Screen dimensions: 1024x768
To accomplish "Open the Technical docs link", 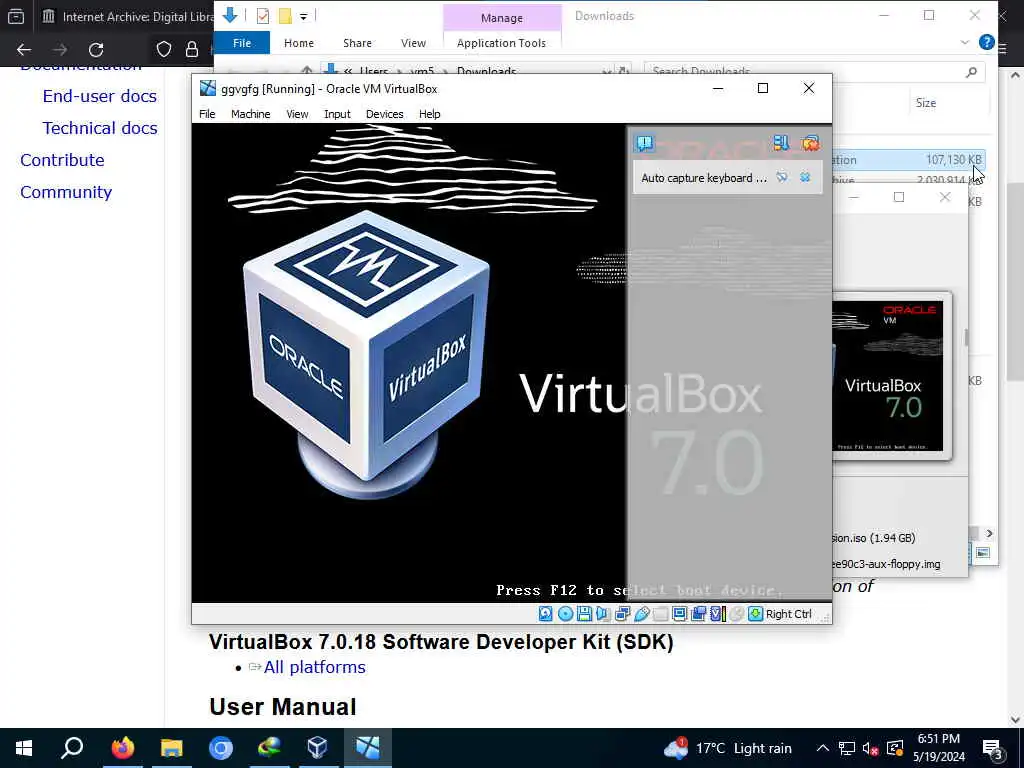I will (x=100, y=128).
